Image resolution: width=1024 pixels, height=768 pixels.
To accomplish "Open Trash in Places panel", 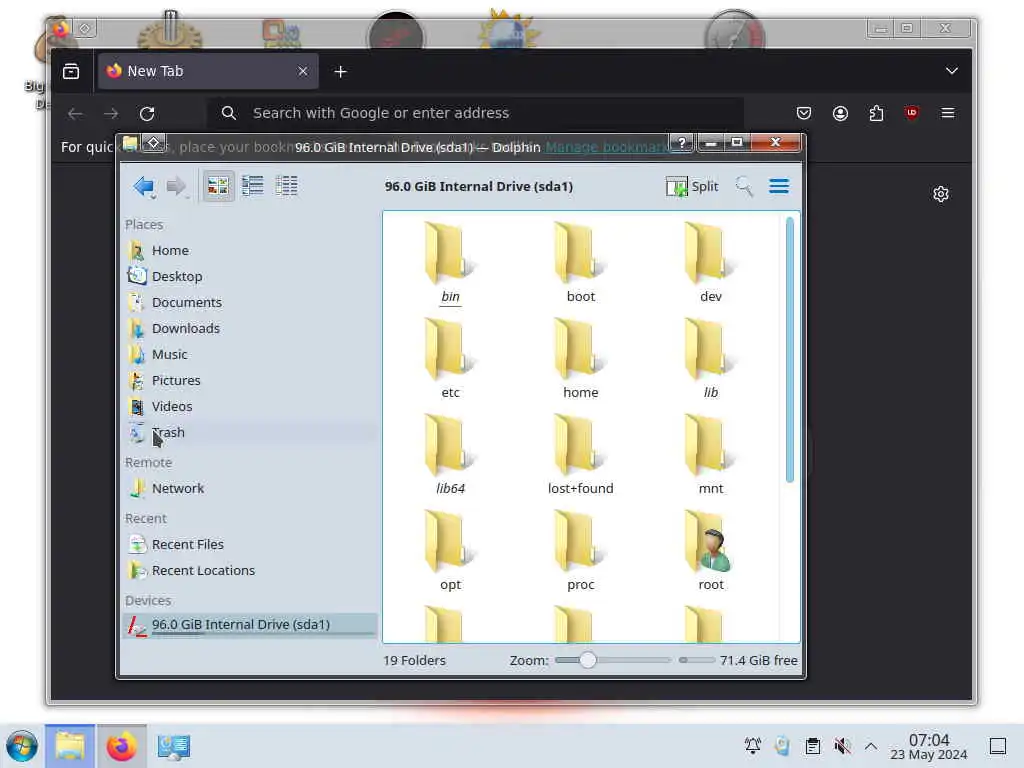I will [x=248, y=433].
